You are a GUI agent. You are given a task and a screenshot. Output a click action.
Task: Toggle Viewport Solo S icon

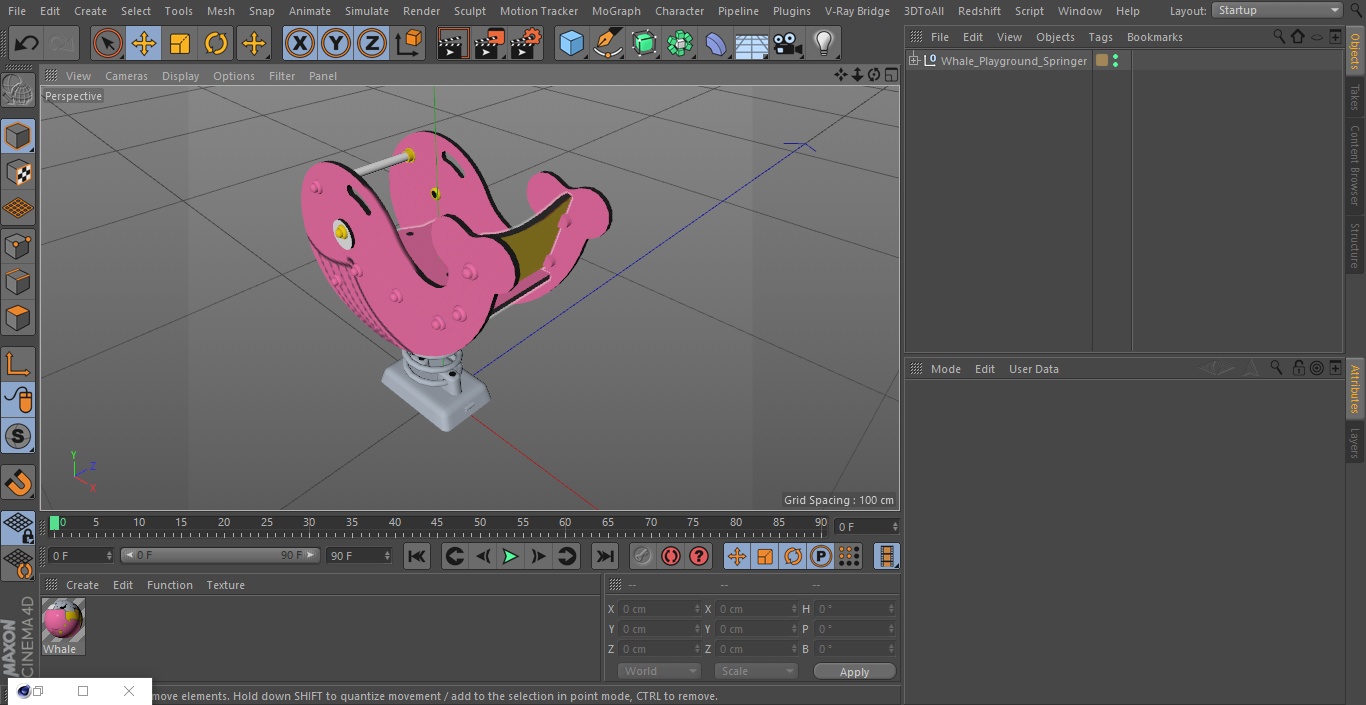18,437
